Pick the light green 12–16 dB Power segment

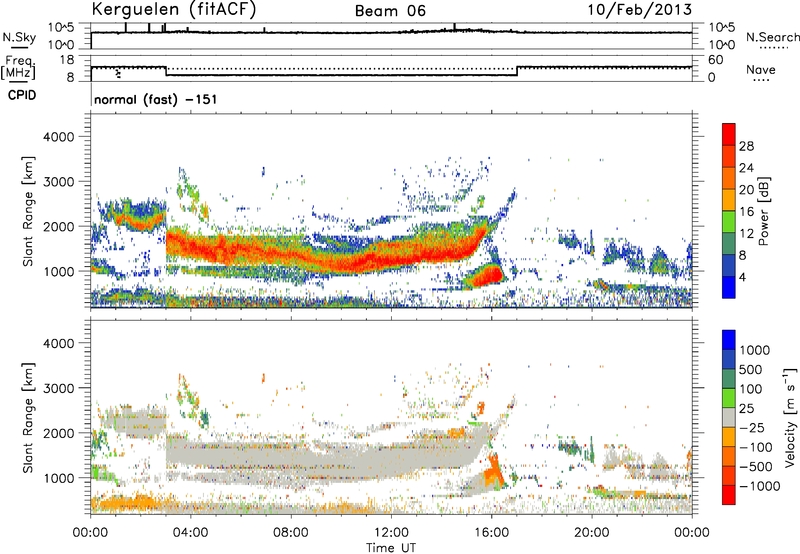[x=729, y=222]
